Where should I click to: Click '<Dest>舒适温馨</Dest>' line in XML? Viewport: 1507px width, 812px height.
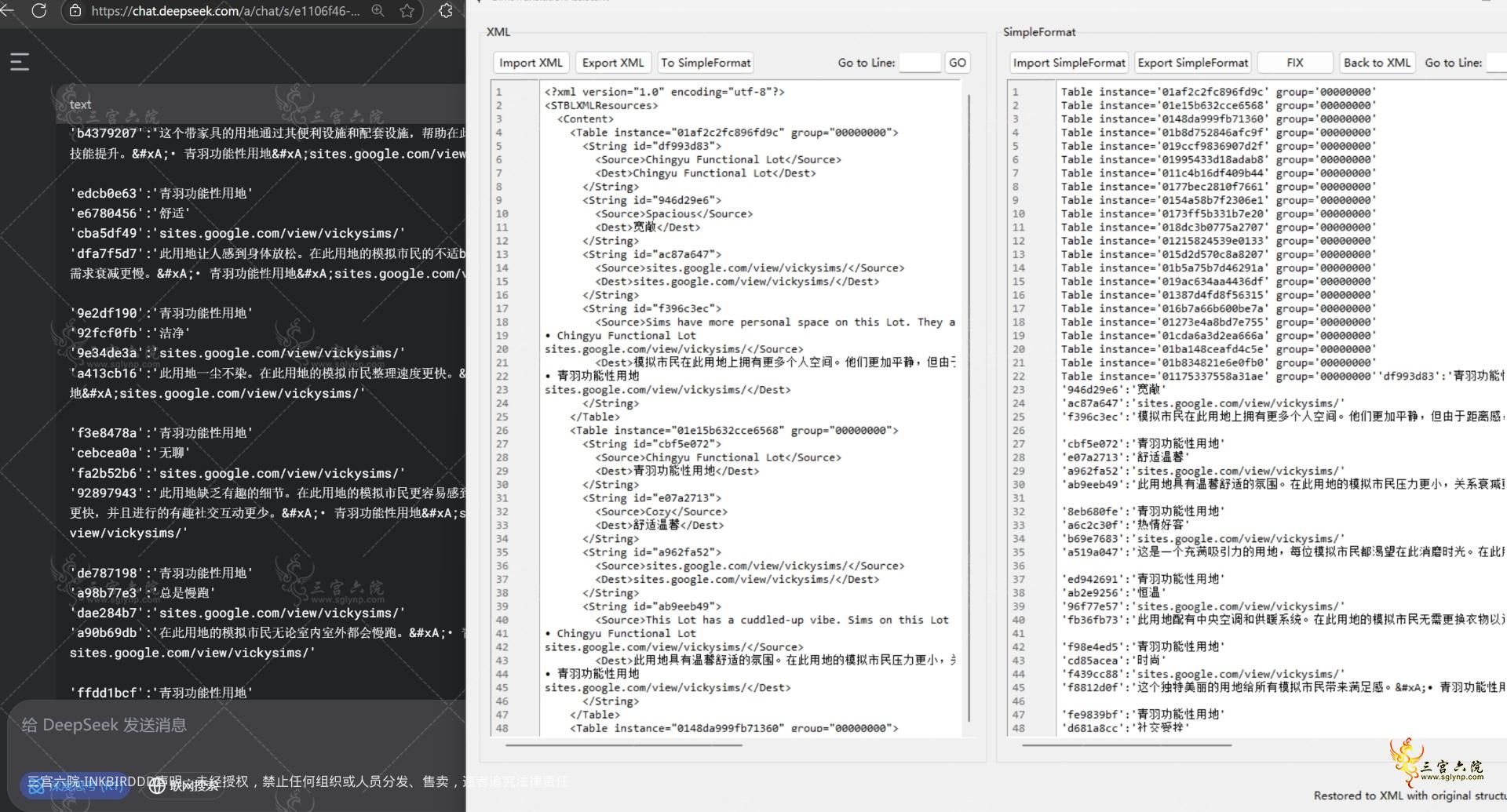(x=659, y=525)
